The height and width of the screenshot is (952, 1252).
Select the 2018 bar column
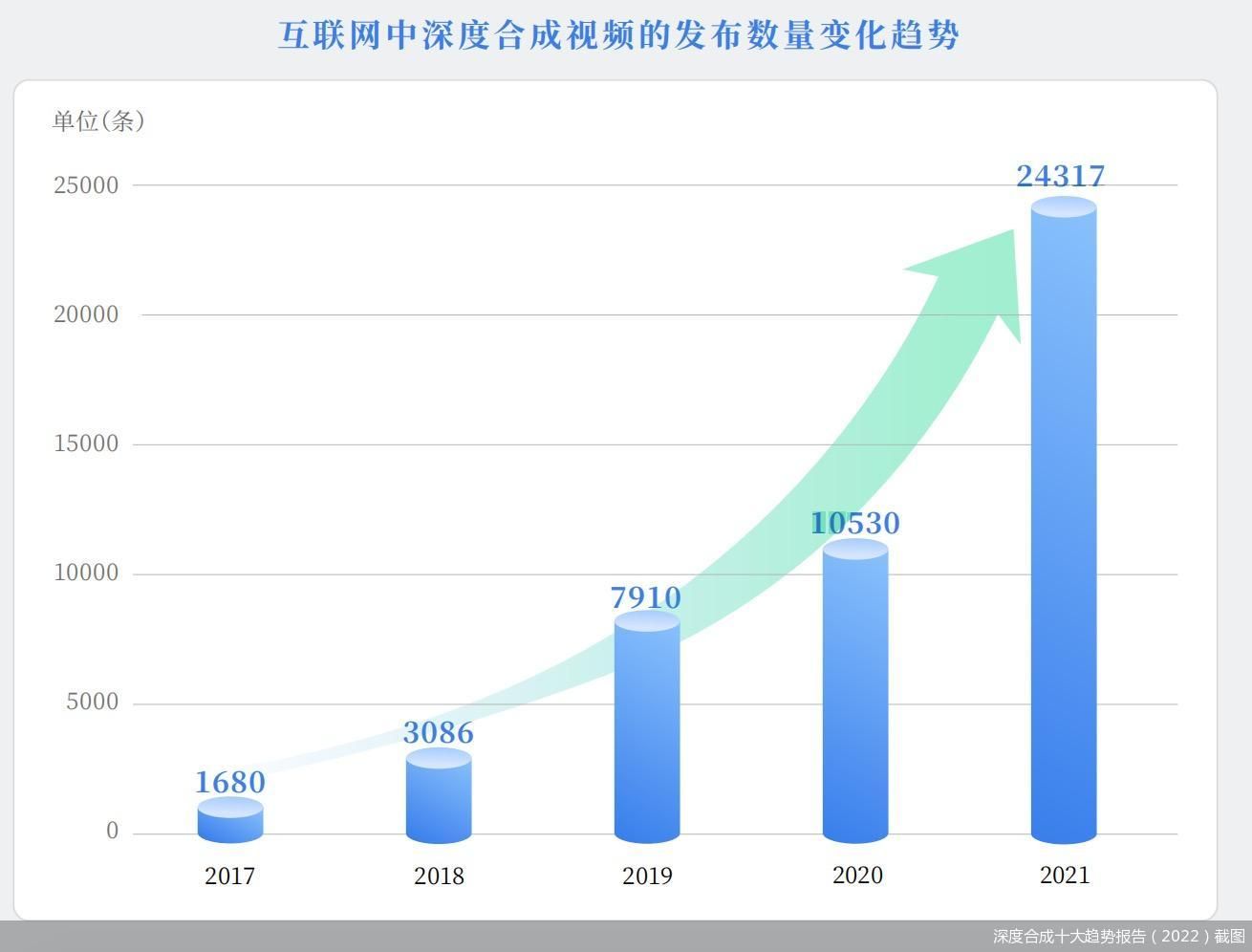(x=439, y=796)
